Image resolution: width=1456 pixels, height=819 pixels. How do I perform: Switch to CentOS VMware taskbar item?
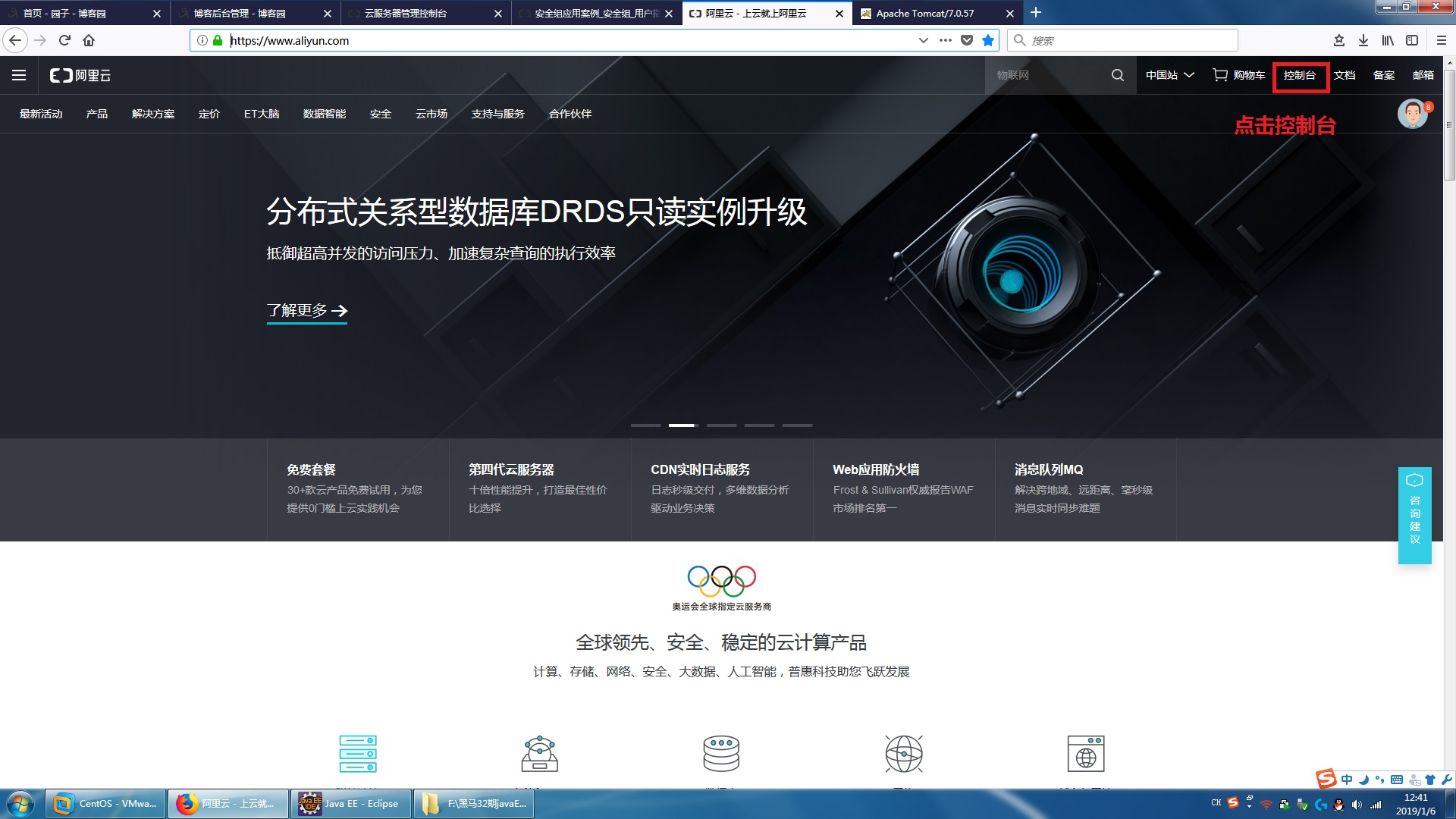[105, 804]
